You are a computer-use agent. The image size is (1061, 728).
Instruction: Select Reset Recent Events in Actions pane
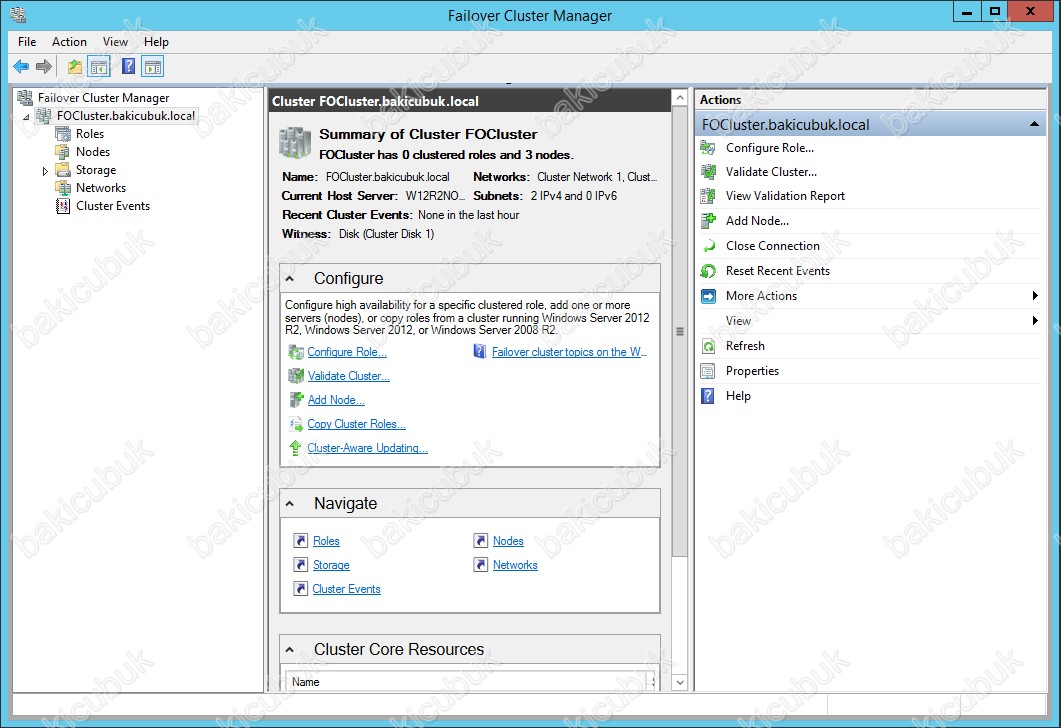coord(777,271)
